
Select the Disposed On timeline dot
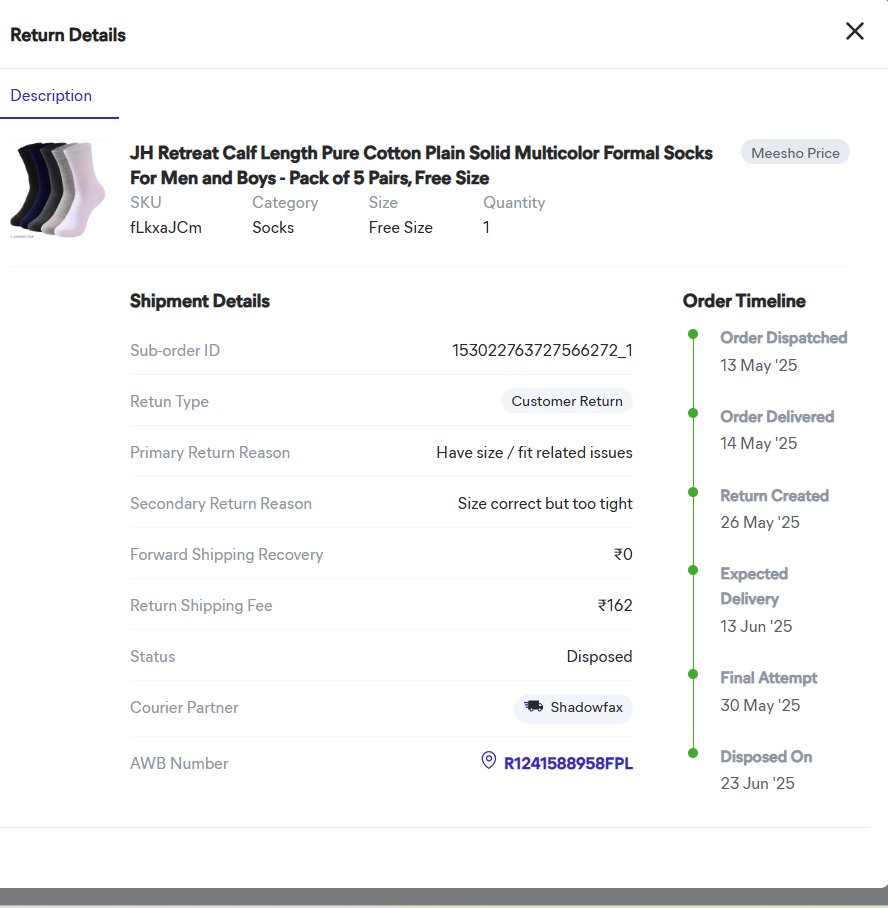pos(692,753)
